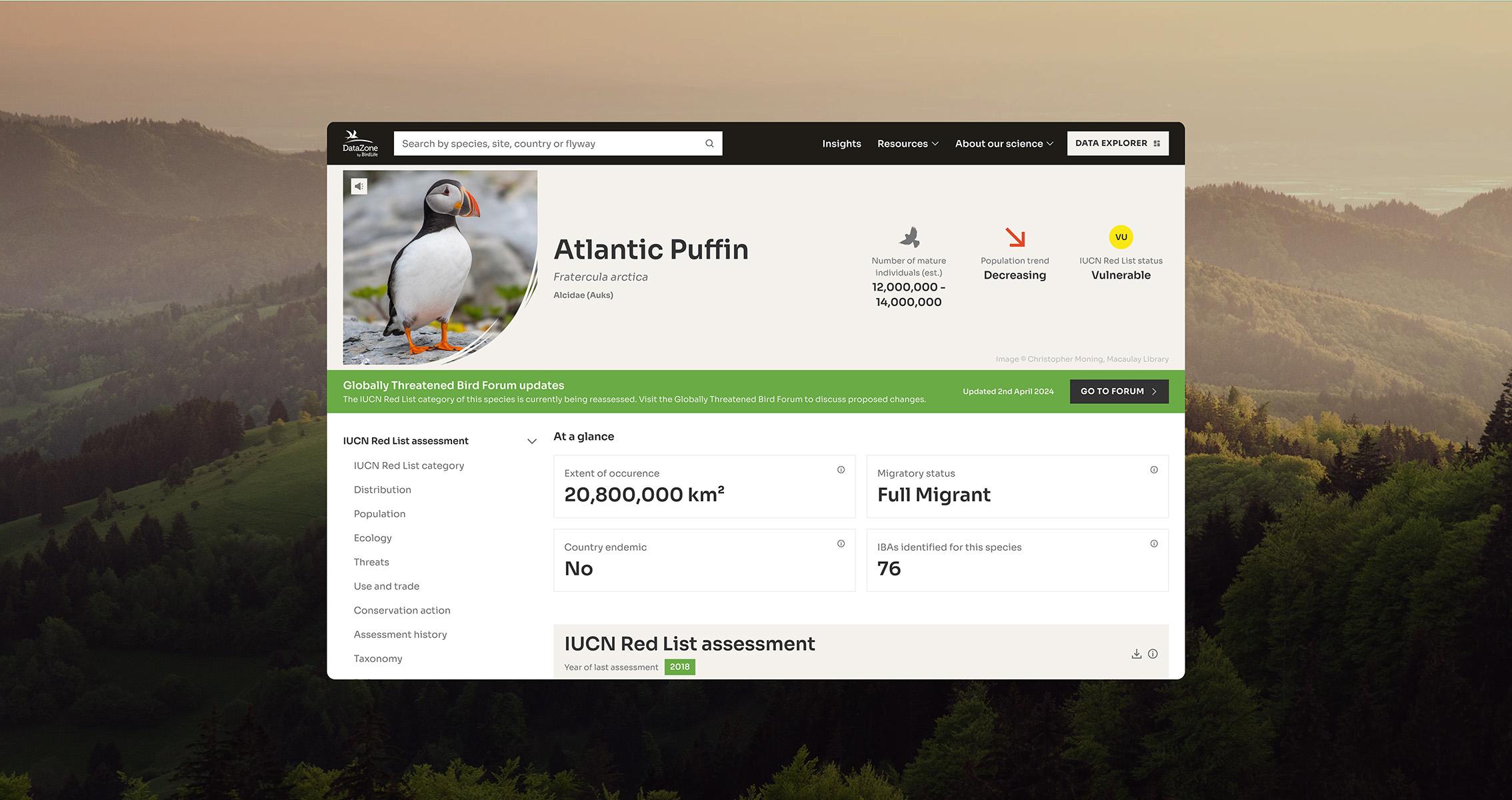Click the Fratercula arctica scientific name
This screenshot has height=800, width=1512.
pos(601,277)
